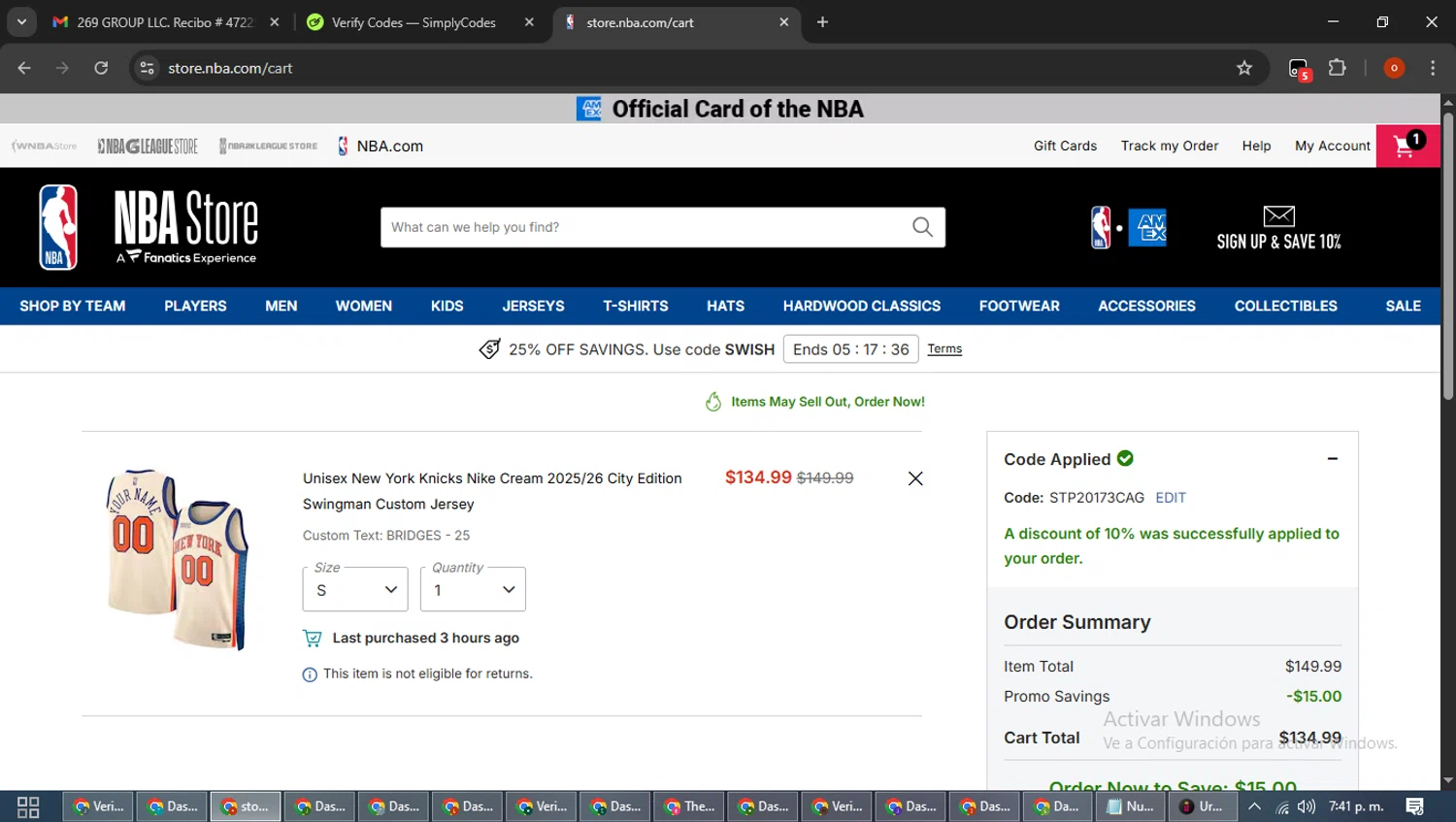1456x822 pixels.
Task: Open the MEN menu
Action: click(x=281, y=306)
